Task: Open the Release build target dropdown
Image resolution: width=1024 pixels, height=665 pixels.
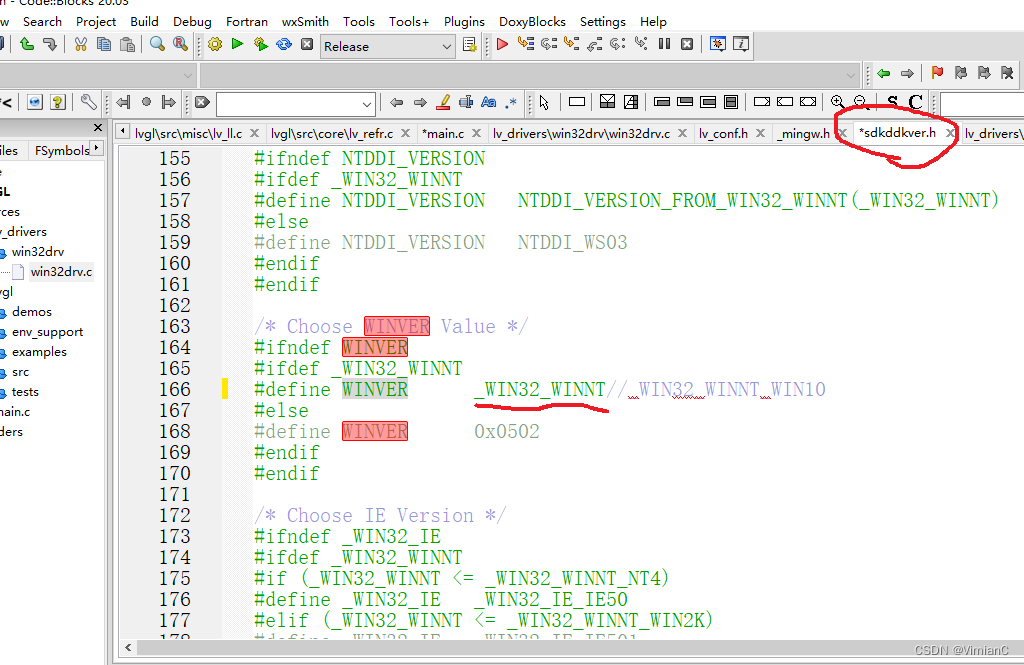Action: [448, 45]
